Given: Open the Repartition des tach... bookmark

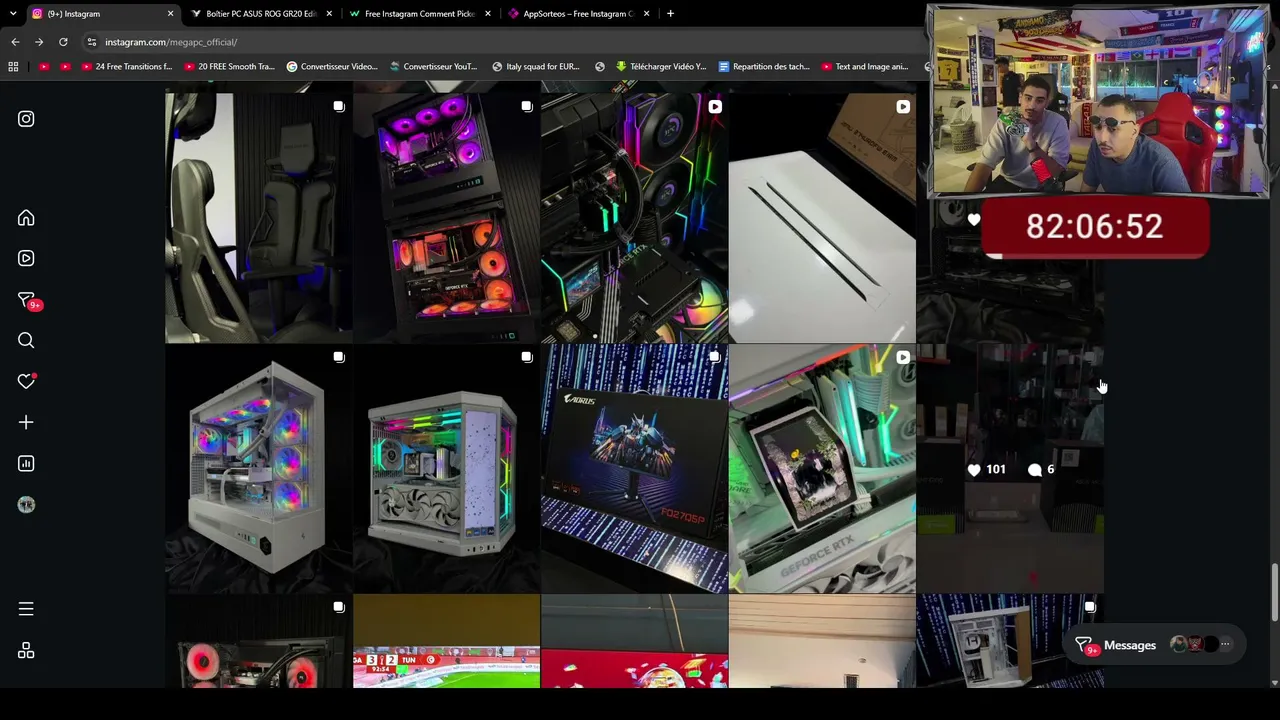Looking at the screenshot, I should 764,67.
